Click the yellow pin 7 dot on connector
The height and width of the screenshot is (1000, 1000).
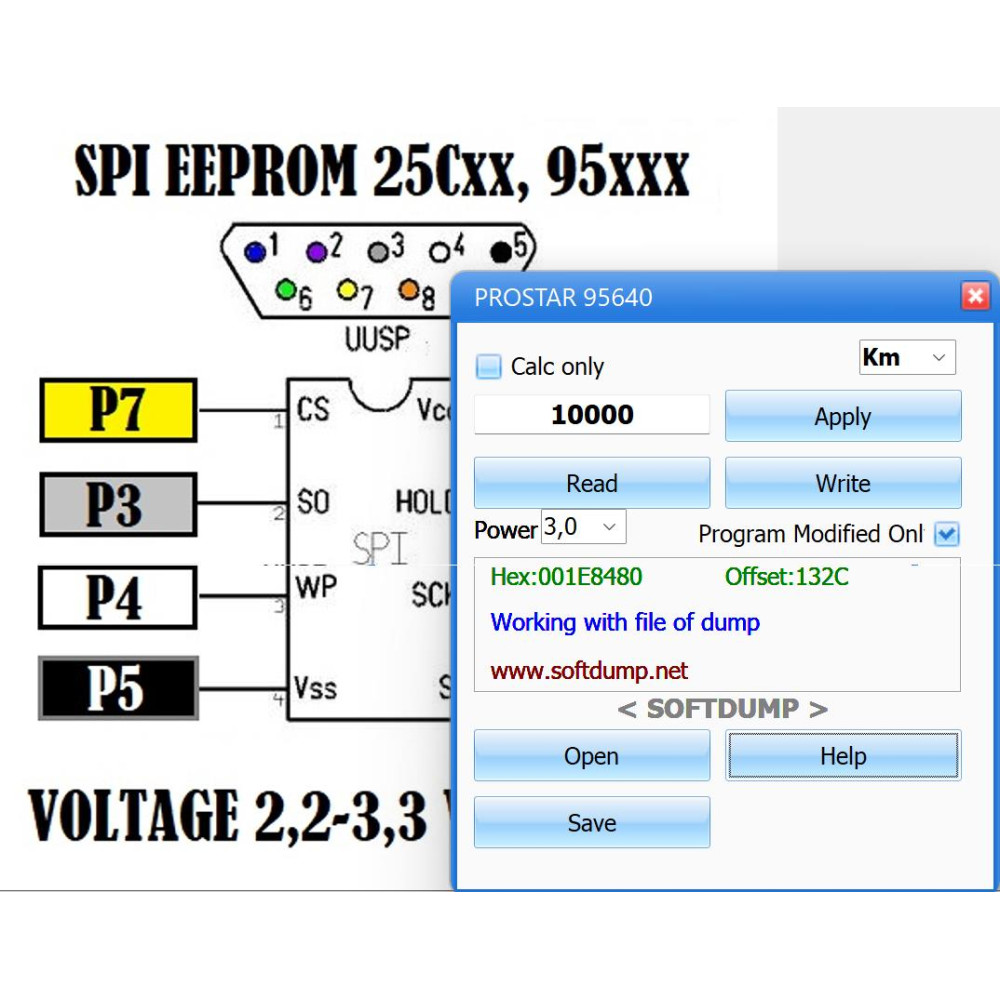coord(347,290)
